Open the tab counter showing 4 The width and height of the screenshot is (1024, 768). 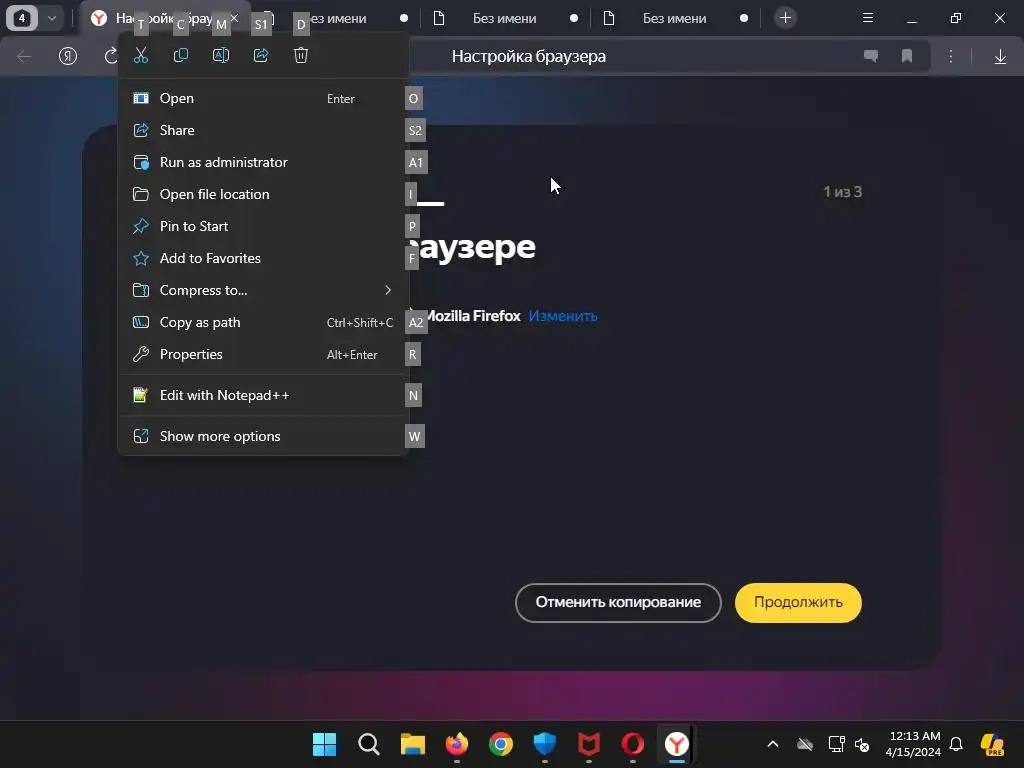pos(22,18)
